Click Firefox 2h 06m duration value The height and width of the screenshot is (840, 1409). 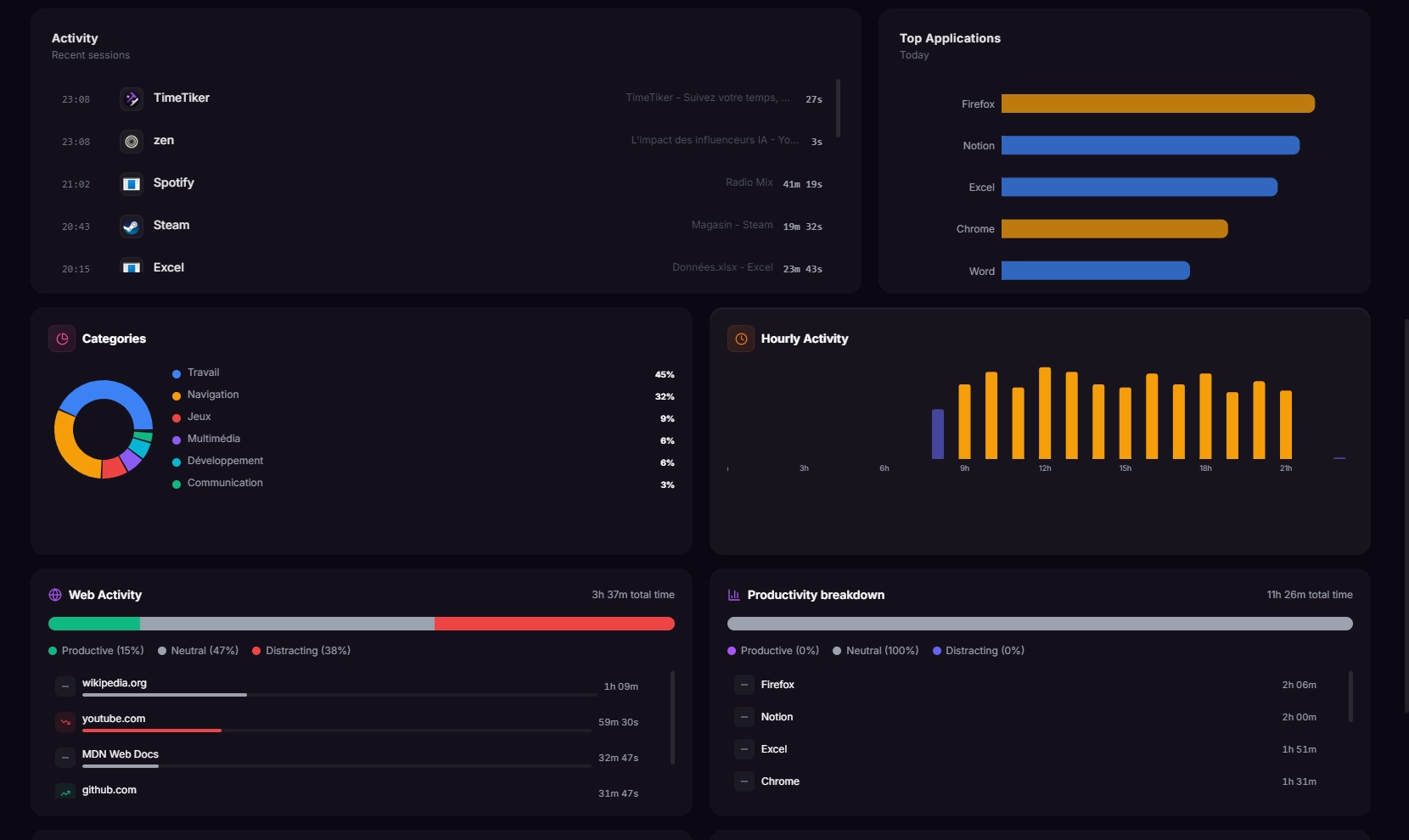coord(1299,685)
